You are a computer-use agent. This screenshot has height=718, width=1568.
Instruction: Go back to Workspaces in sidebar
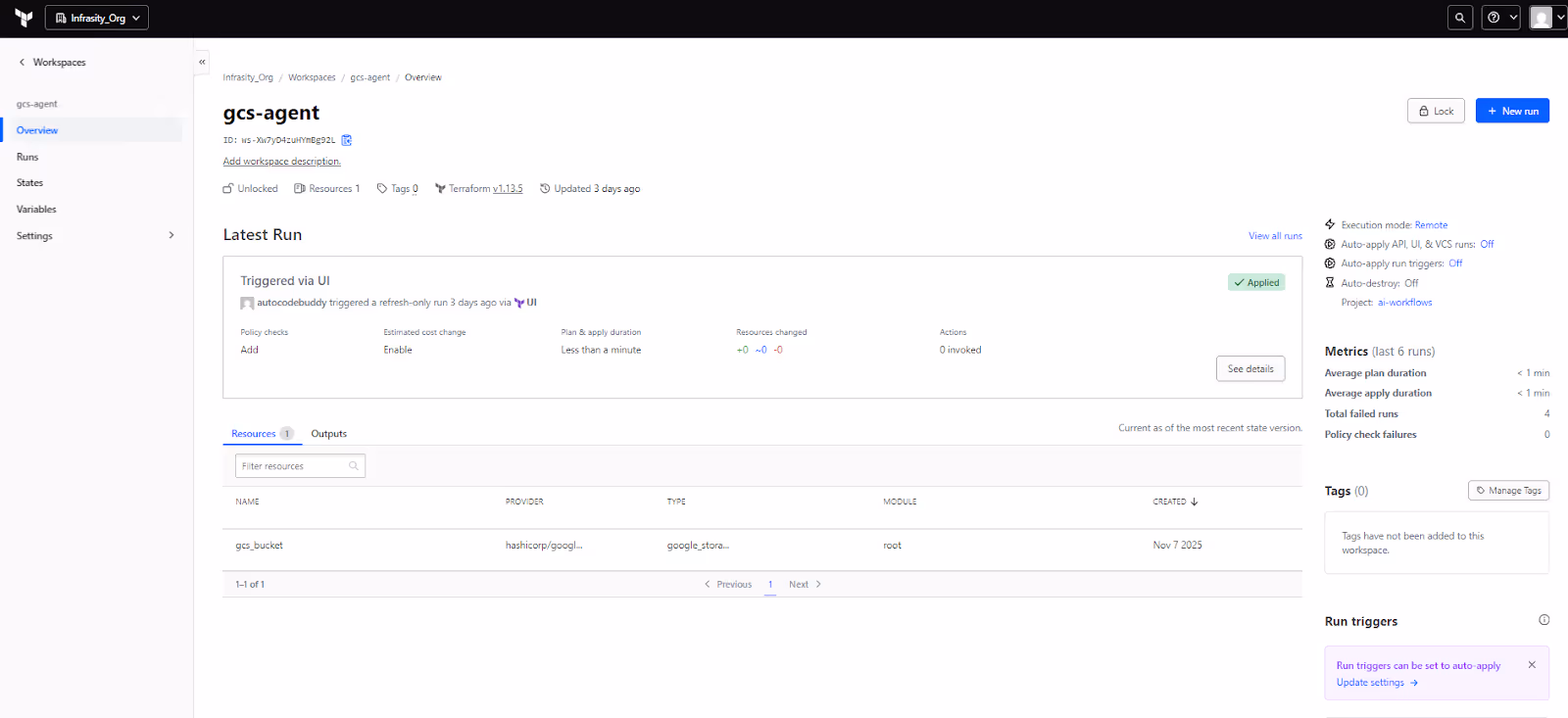tap(52, 62)
